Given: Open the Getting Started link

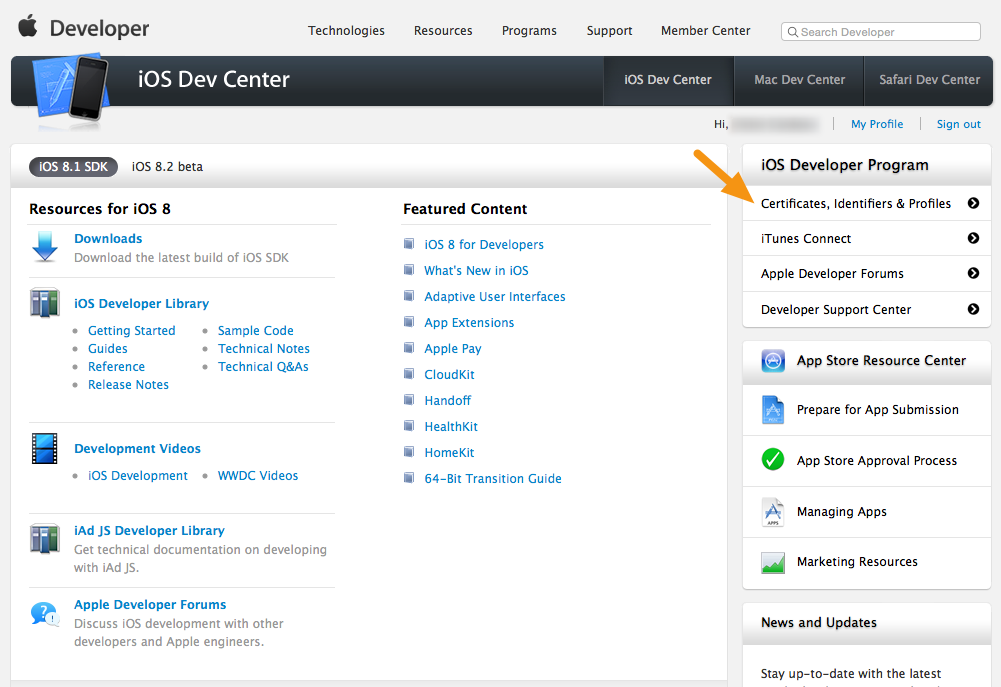Looking at the screenshot, I should pyautogui.click(x=132, y=331).
